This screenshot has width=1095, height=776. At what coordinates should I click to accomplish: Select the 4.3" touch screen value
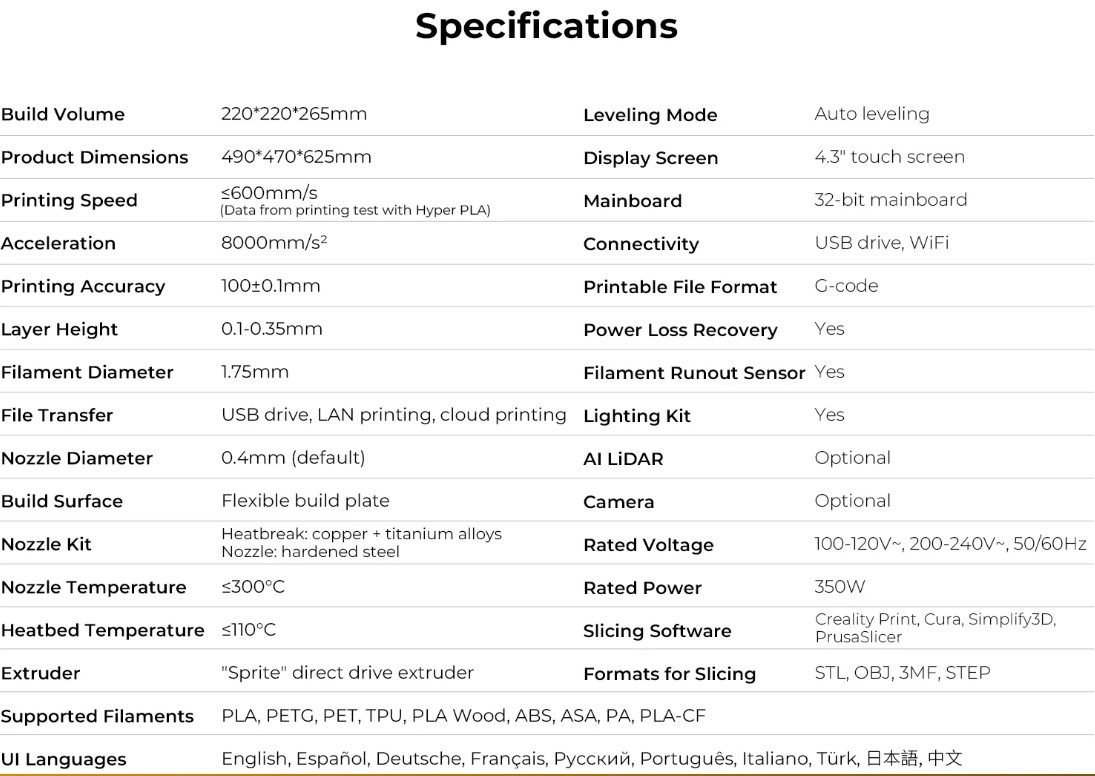coord(889,157)
